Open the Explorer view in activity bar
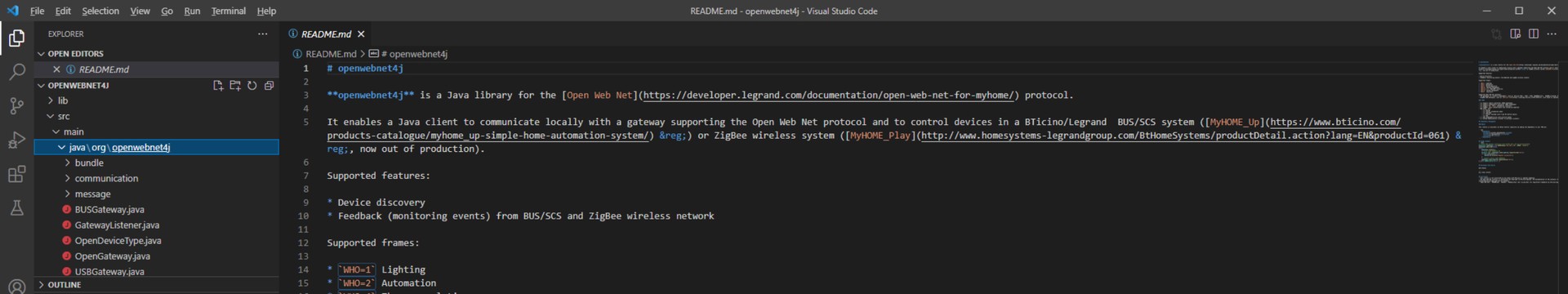 (x=16, y=38)
